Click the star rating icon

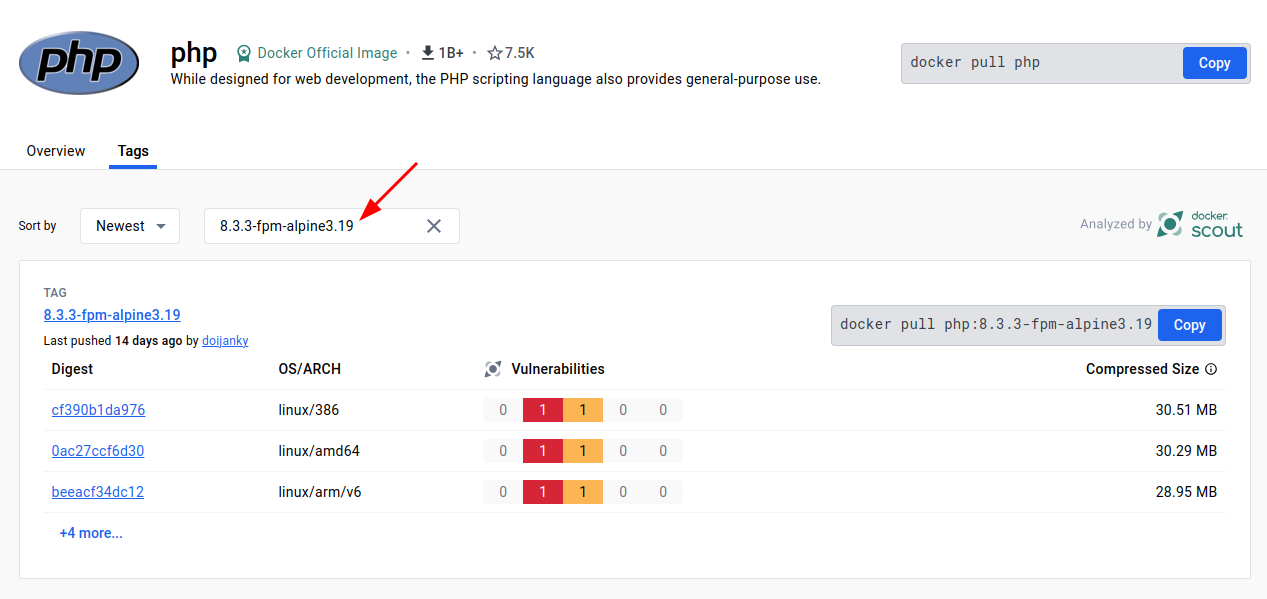tap(494, 53)
